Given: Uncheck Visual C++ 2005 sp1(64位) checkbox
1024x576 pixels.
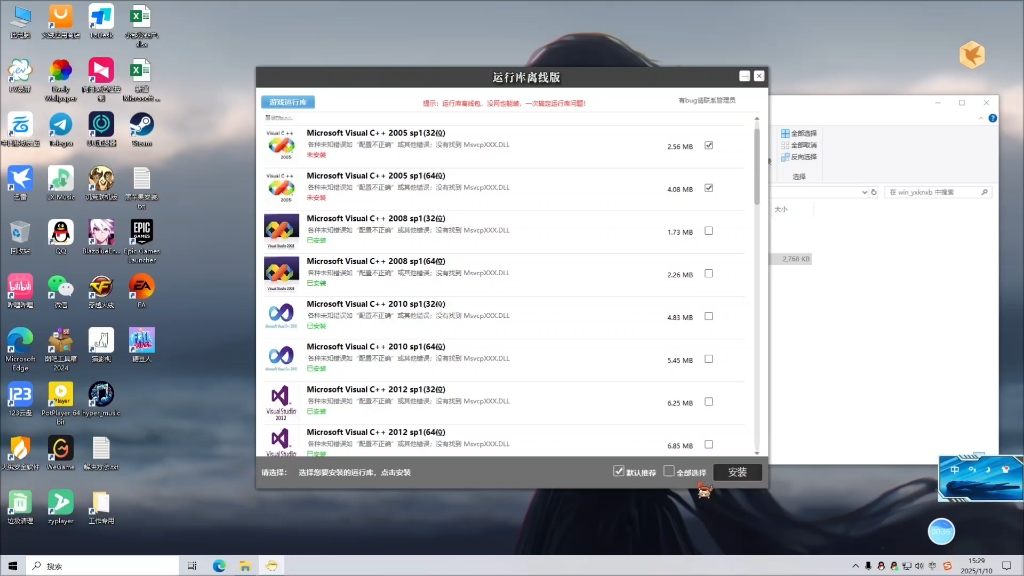Looking at the screenshot, I should click(709, 188).
